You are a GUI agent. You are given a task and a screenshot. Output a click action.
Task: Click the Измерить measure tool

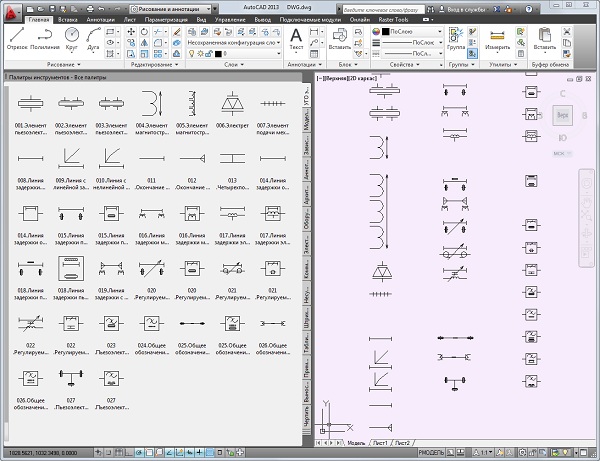pos(497,37)
